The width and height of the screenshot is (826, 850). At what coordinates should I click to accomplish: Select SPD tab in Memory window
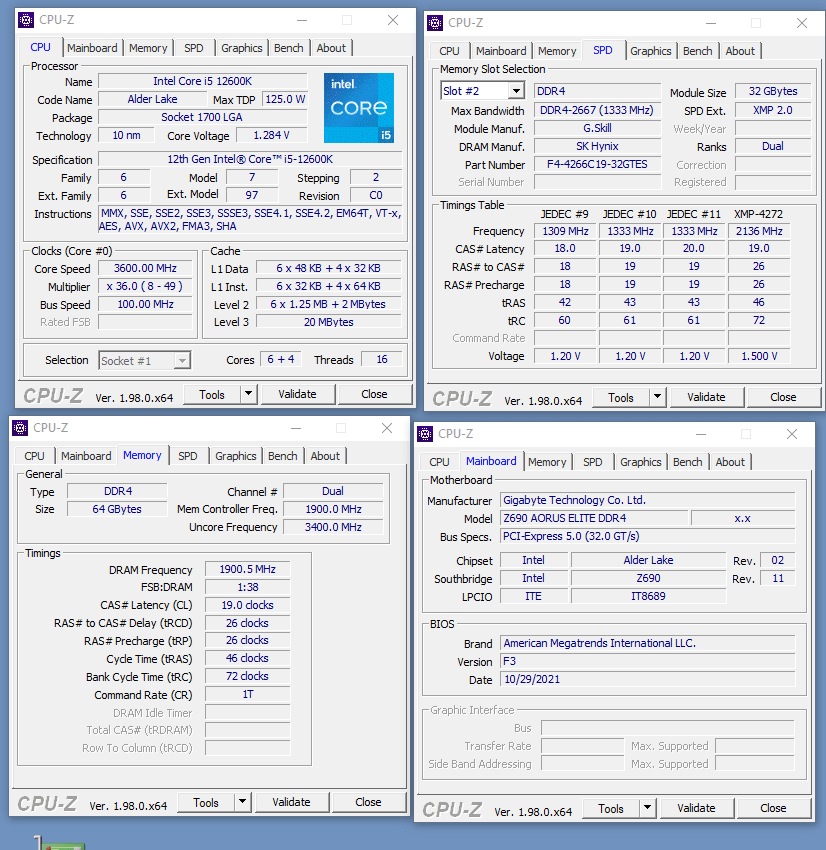[188, 456]
